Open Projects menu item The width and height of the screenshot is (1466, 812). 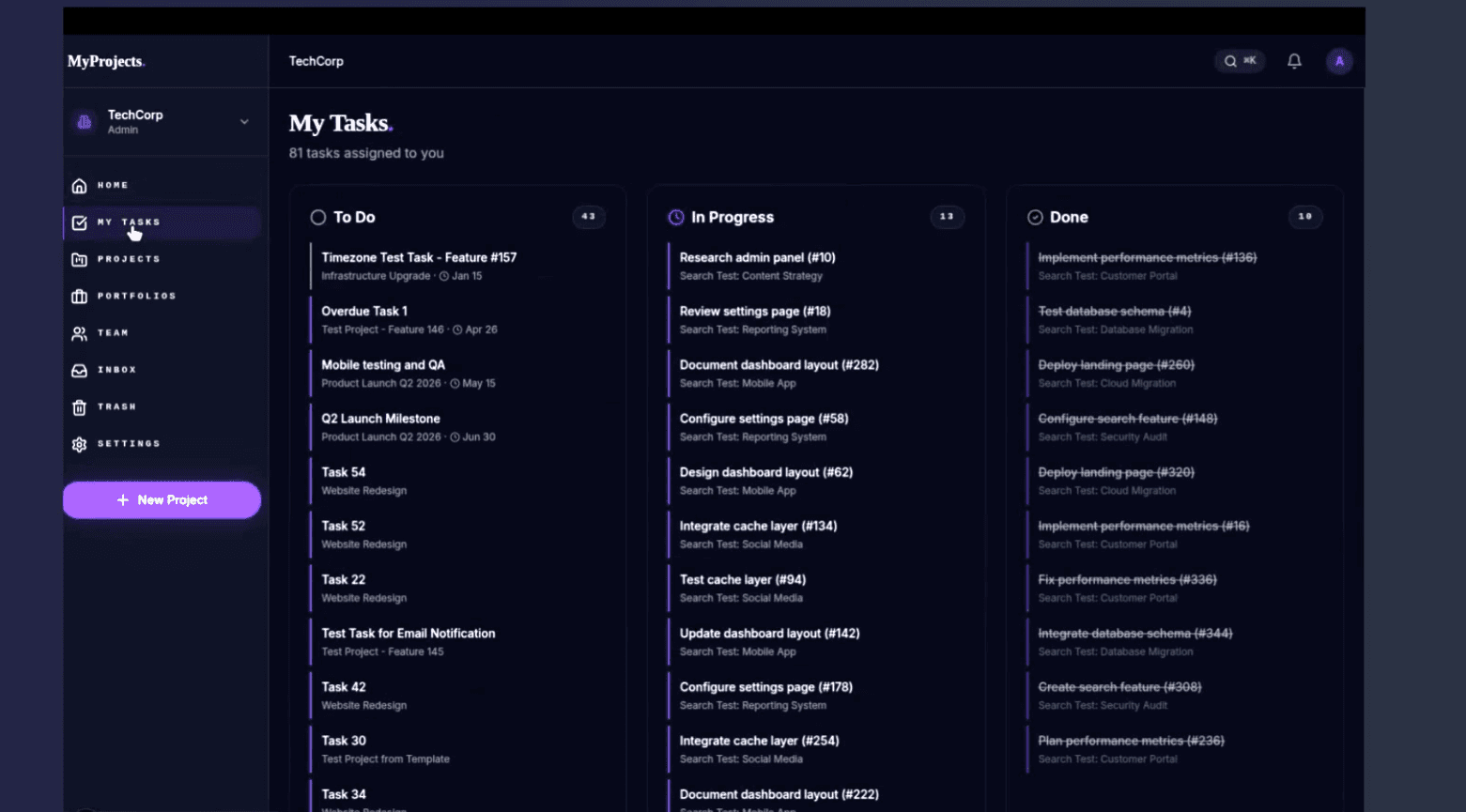pos(162,259)
